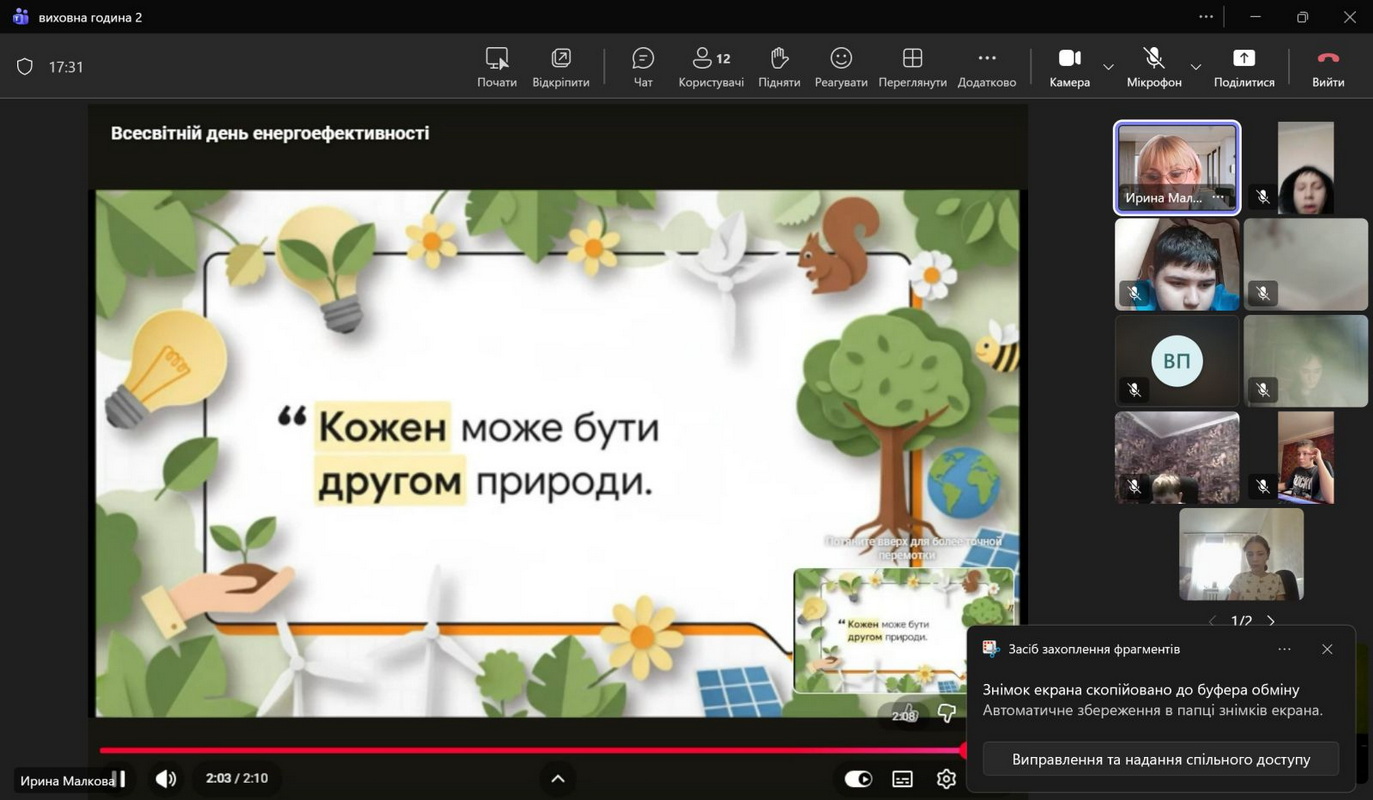Open the reactions (Реагувати) menu

click(x=840, y=67)
